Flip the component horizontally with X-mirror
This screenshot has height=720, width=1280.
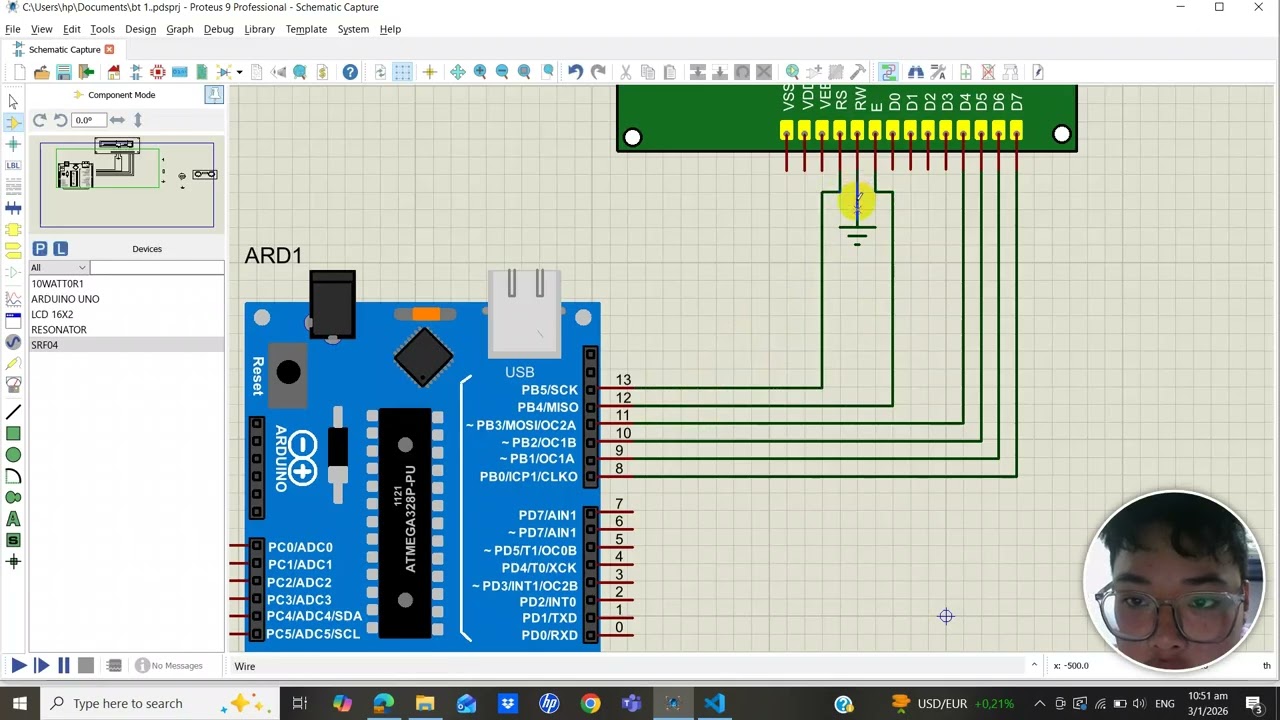click(x=117, y=120)
